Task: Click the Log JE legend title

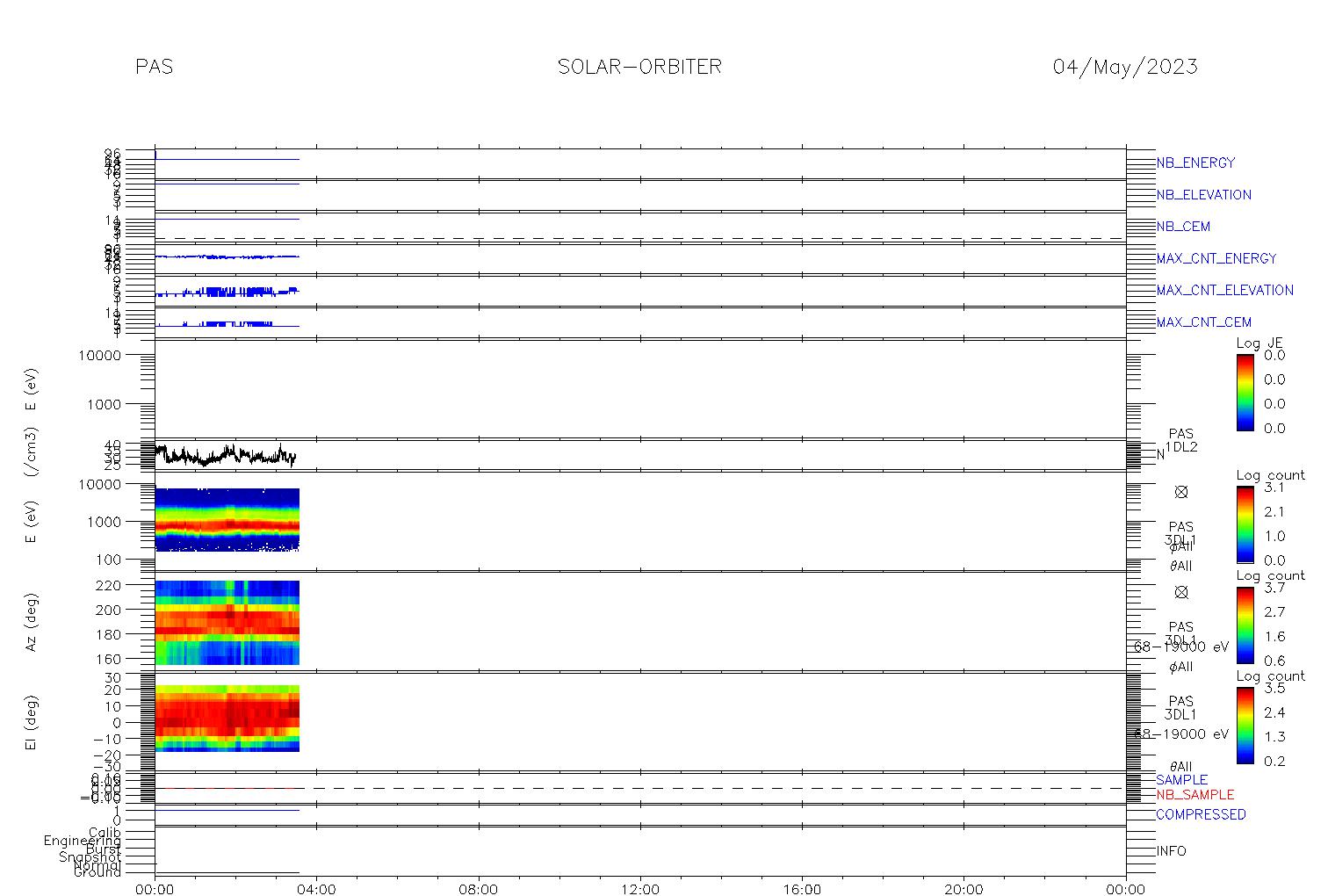Action: [x=1259, y=343]
